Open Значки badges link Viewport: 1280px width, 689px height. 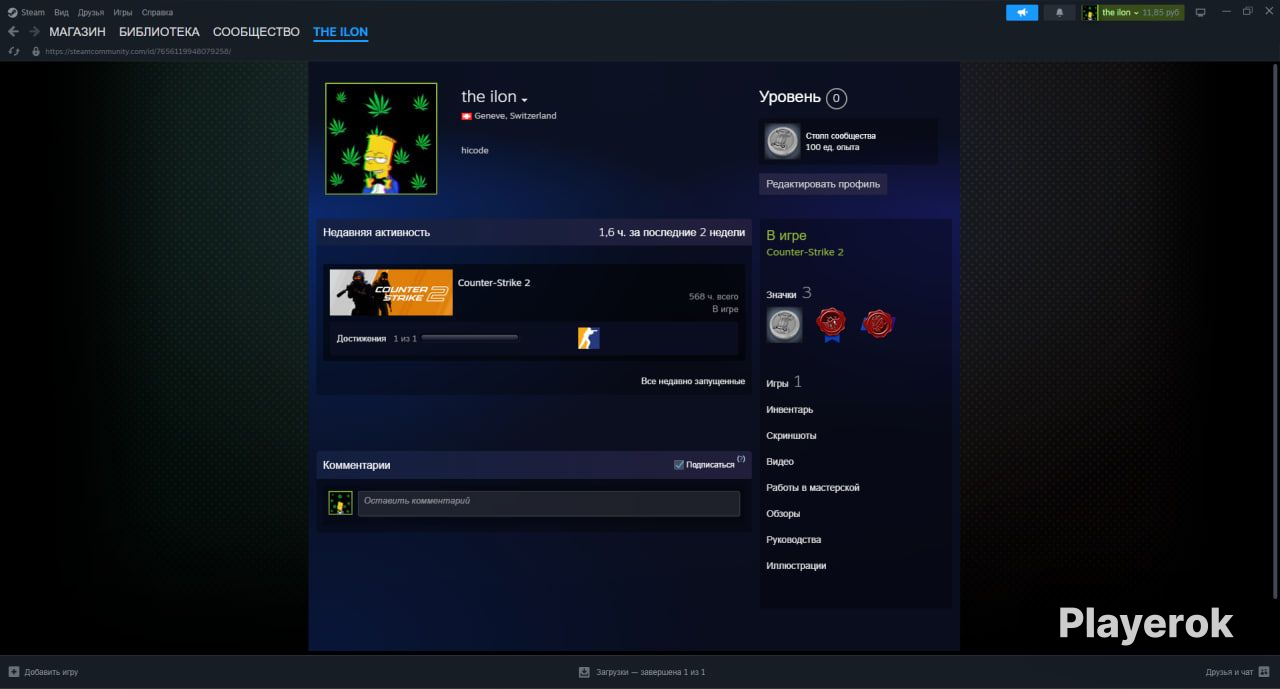(x=781, y=295)
